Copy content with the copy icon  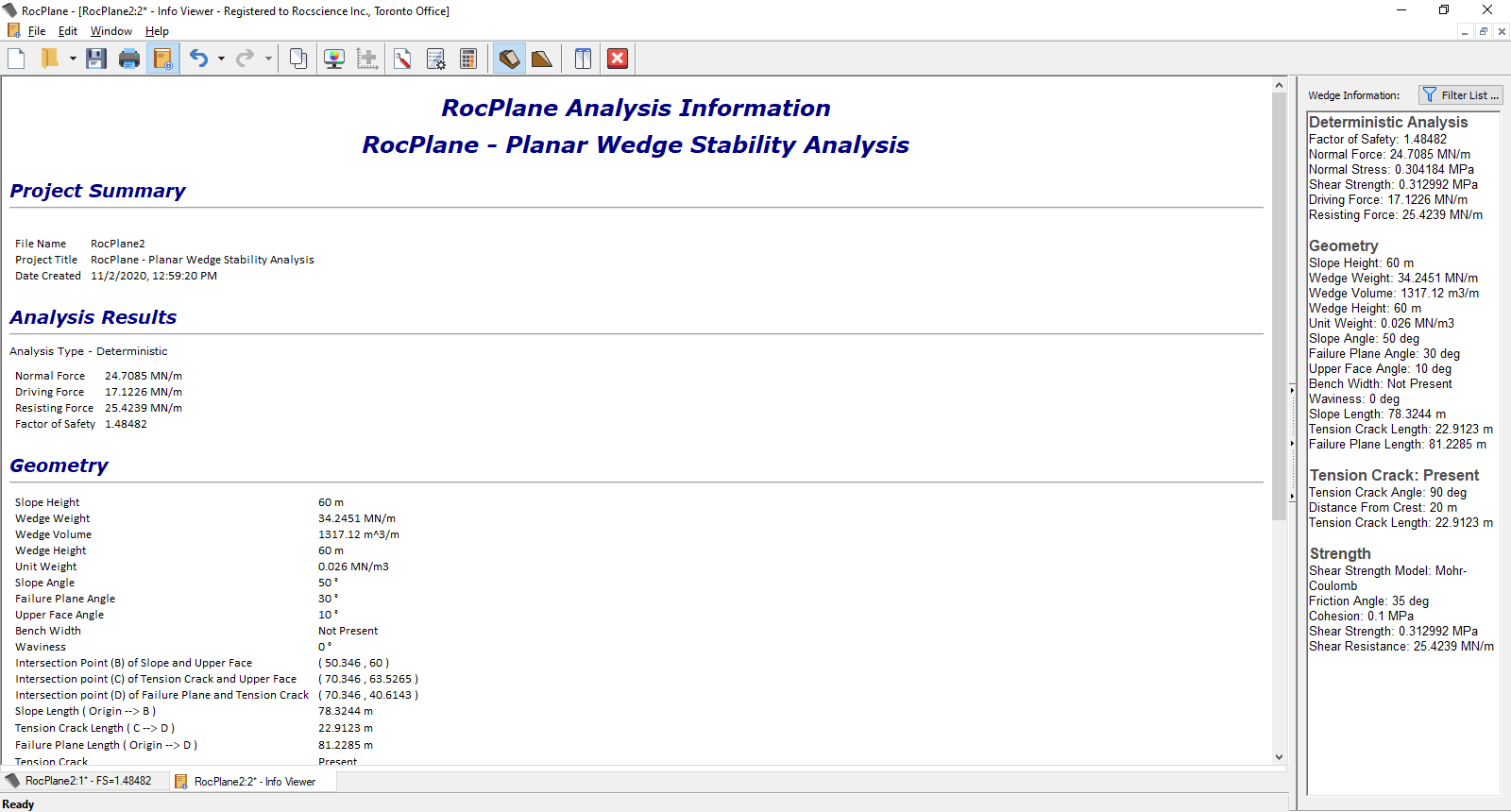pyautogui.click(x=297, y=59)
